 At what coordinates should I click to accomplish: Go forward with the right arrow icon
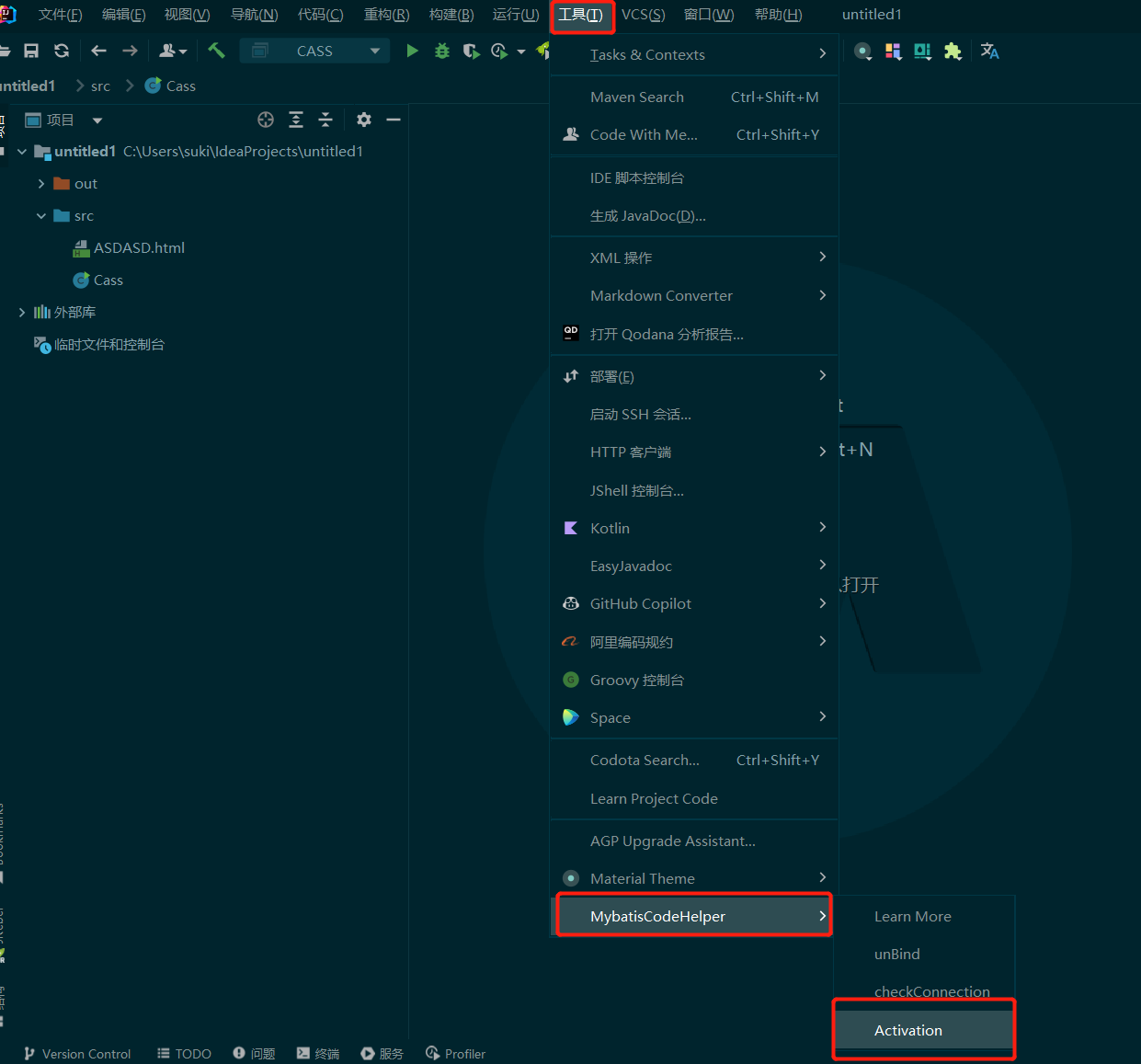point(130,51)
